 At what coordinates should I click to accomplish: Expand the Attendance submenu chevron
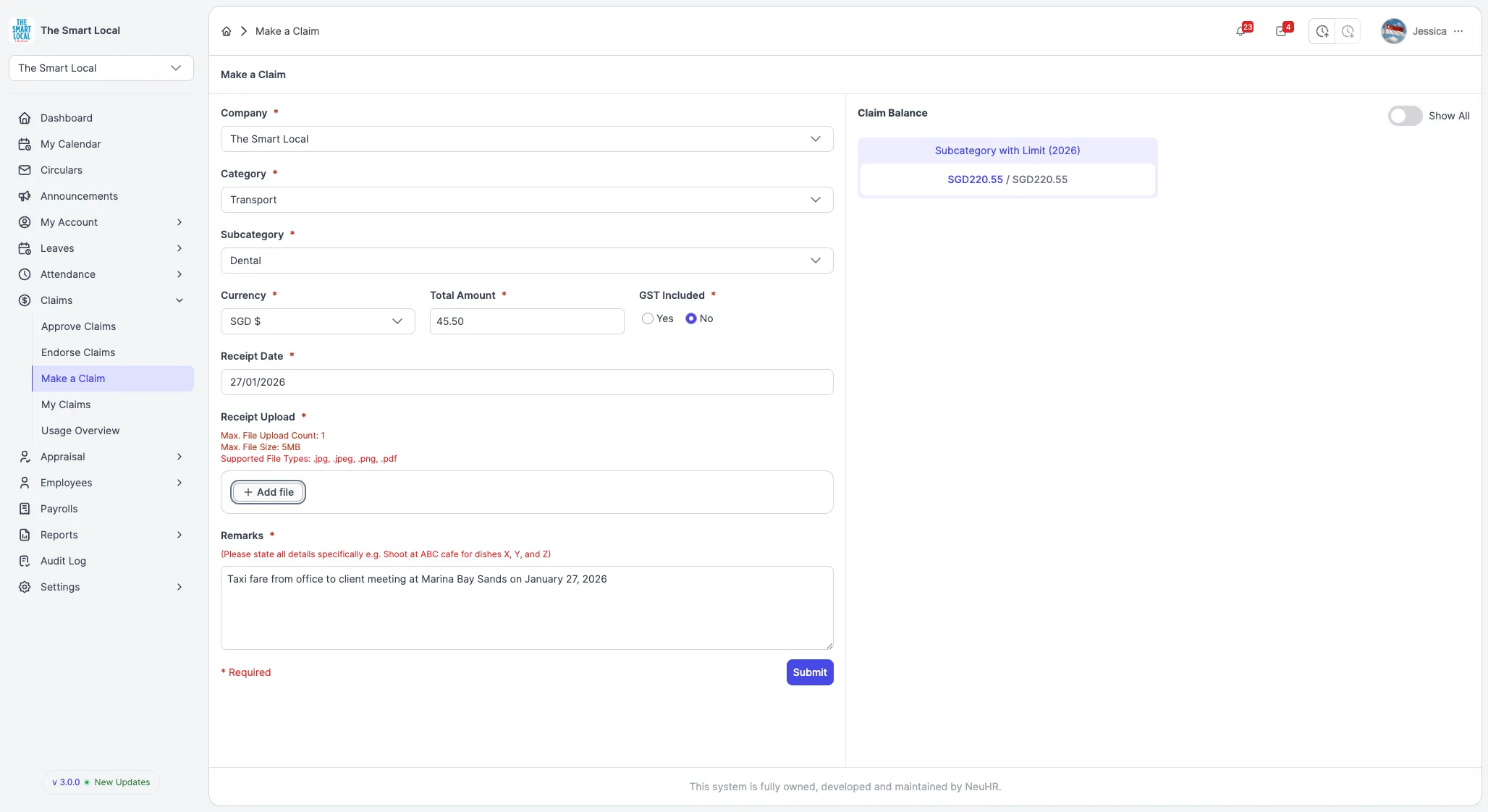tap(179, 274)
